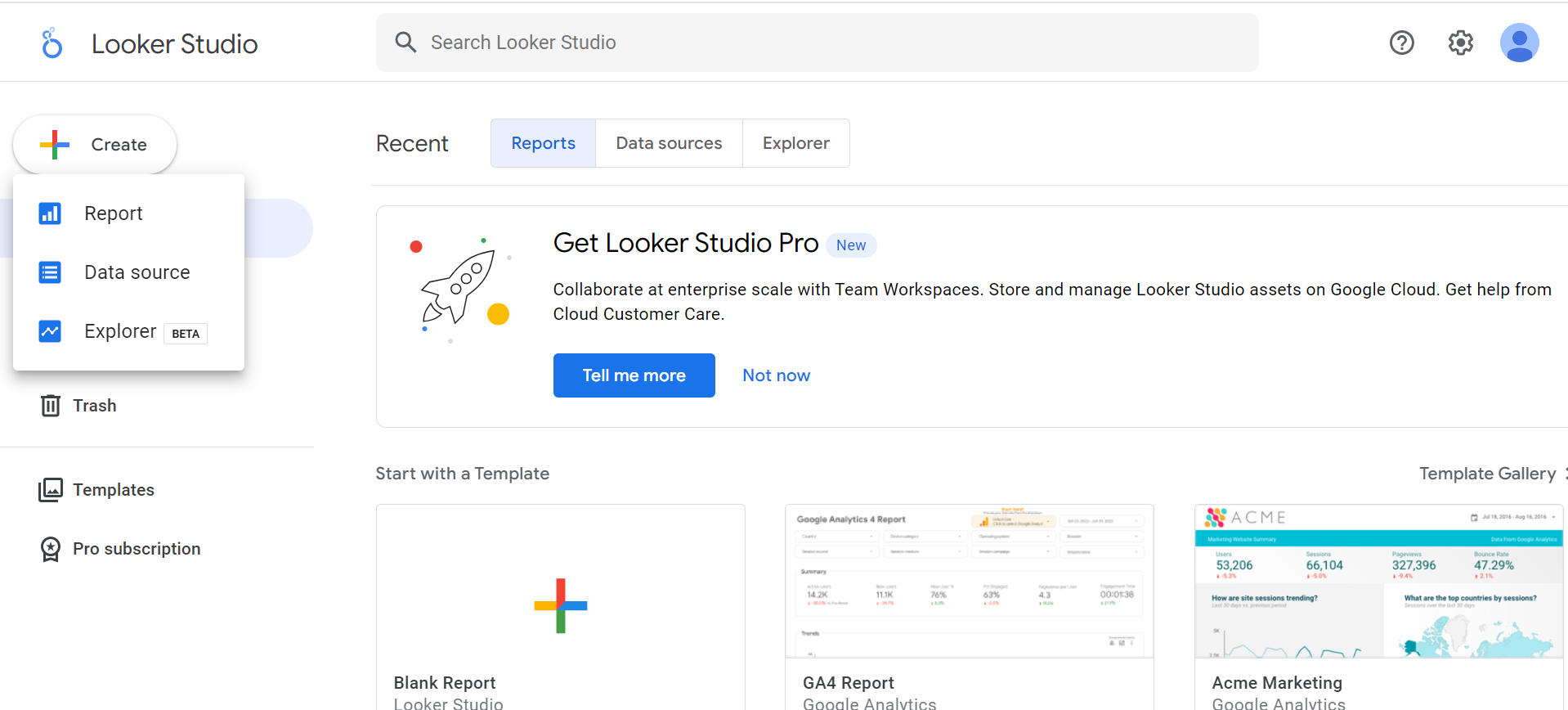
Task: Open Pro subscription in the sidebar
Action: pyautogui.click(x=120, y=549)
